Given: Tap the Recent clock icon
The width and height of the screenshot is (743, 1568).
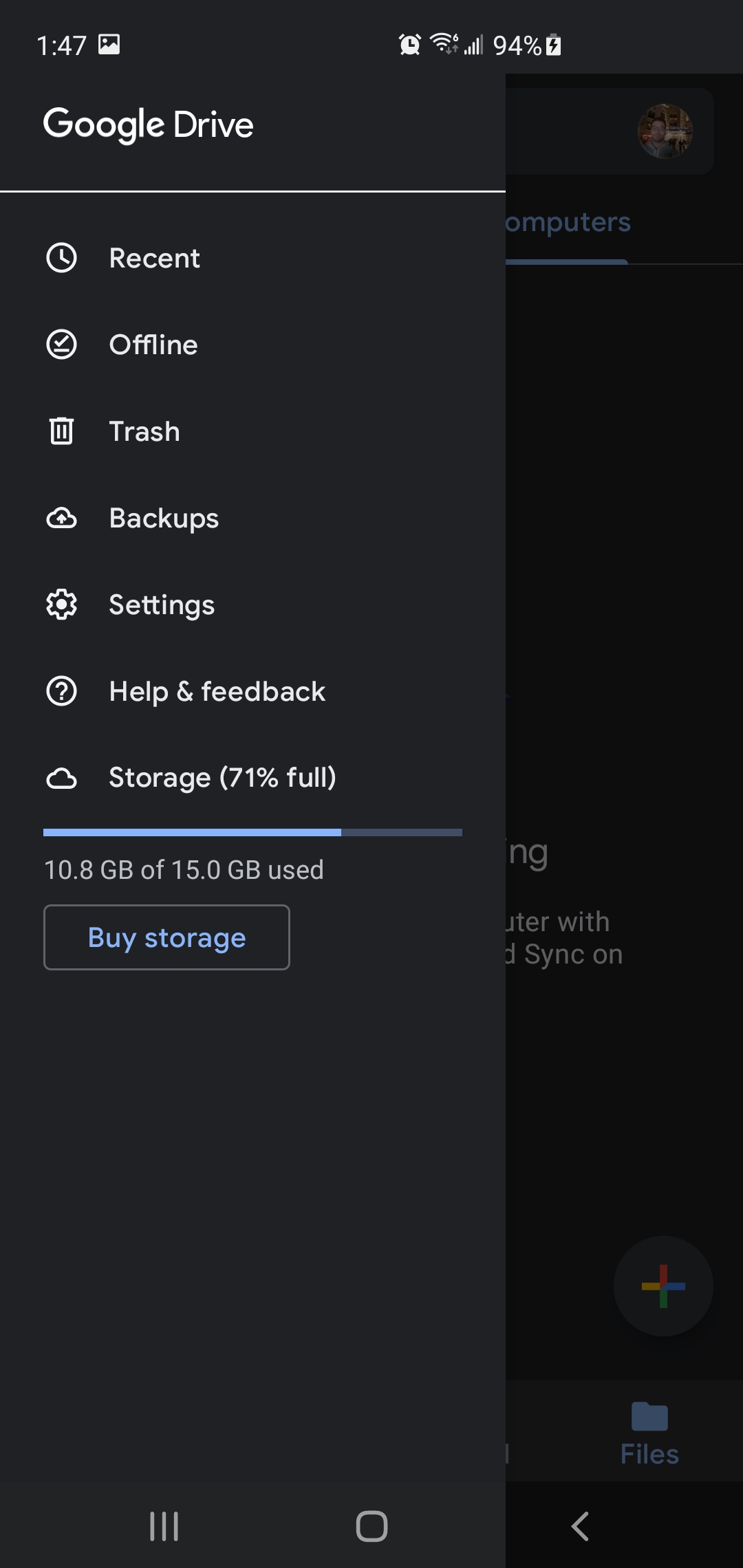Looking at the screenshot, I should (x=61, y=259).
